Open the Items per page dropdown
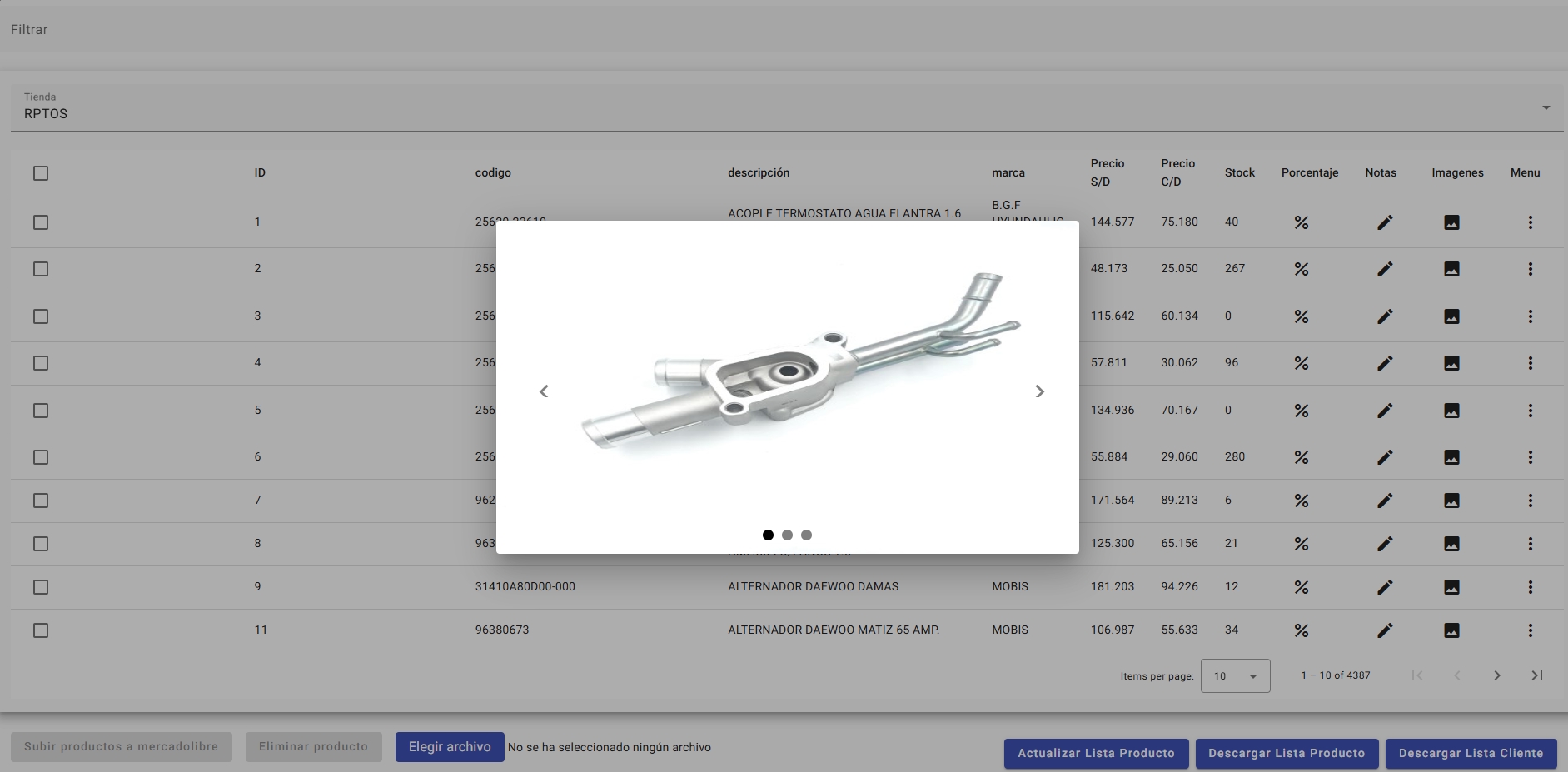 [1235, 676]
